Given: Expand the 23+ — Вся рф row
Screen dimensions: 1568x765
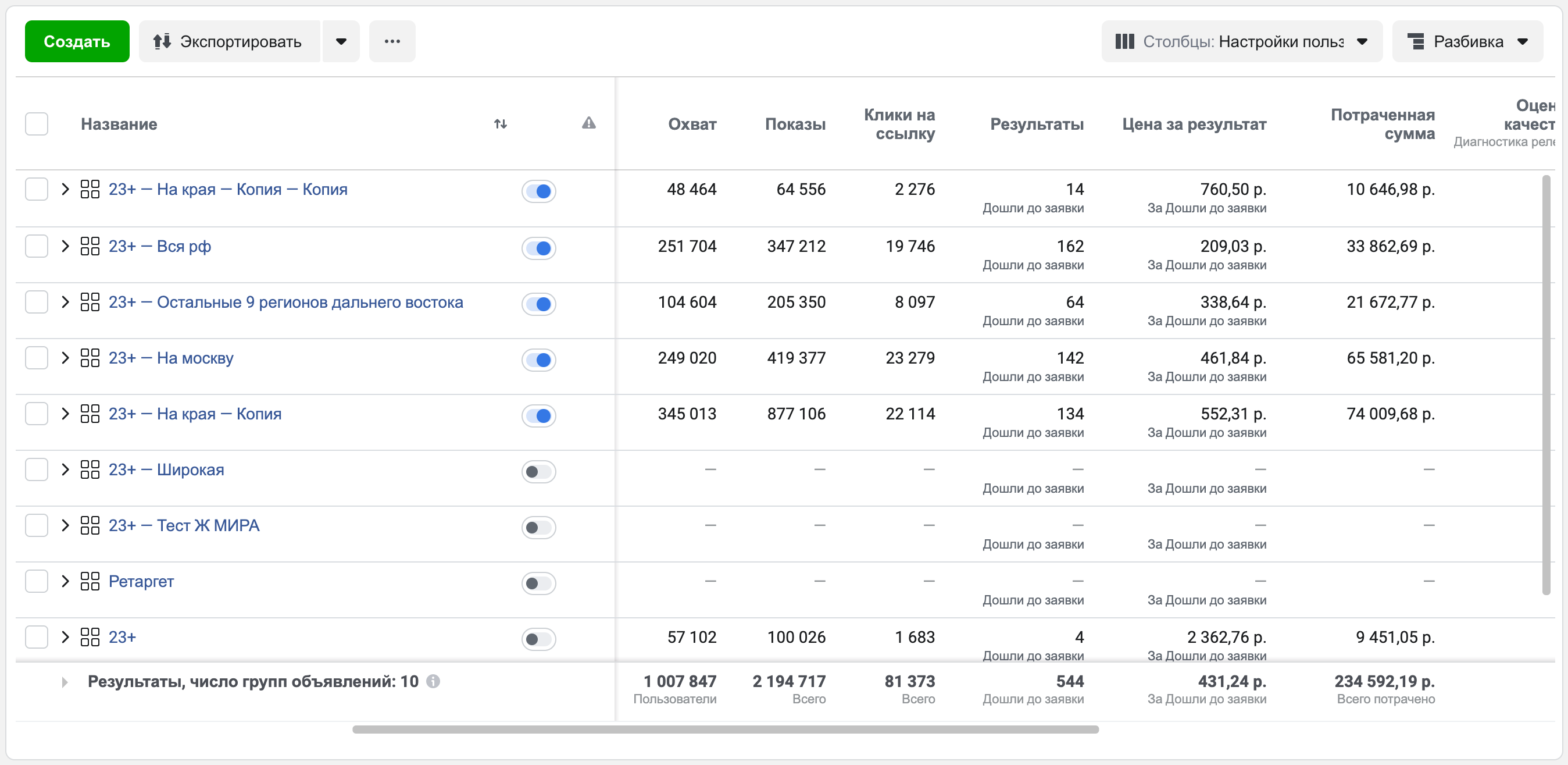Looking at the screenshot, I should click(65, 246).
